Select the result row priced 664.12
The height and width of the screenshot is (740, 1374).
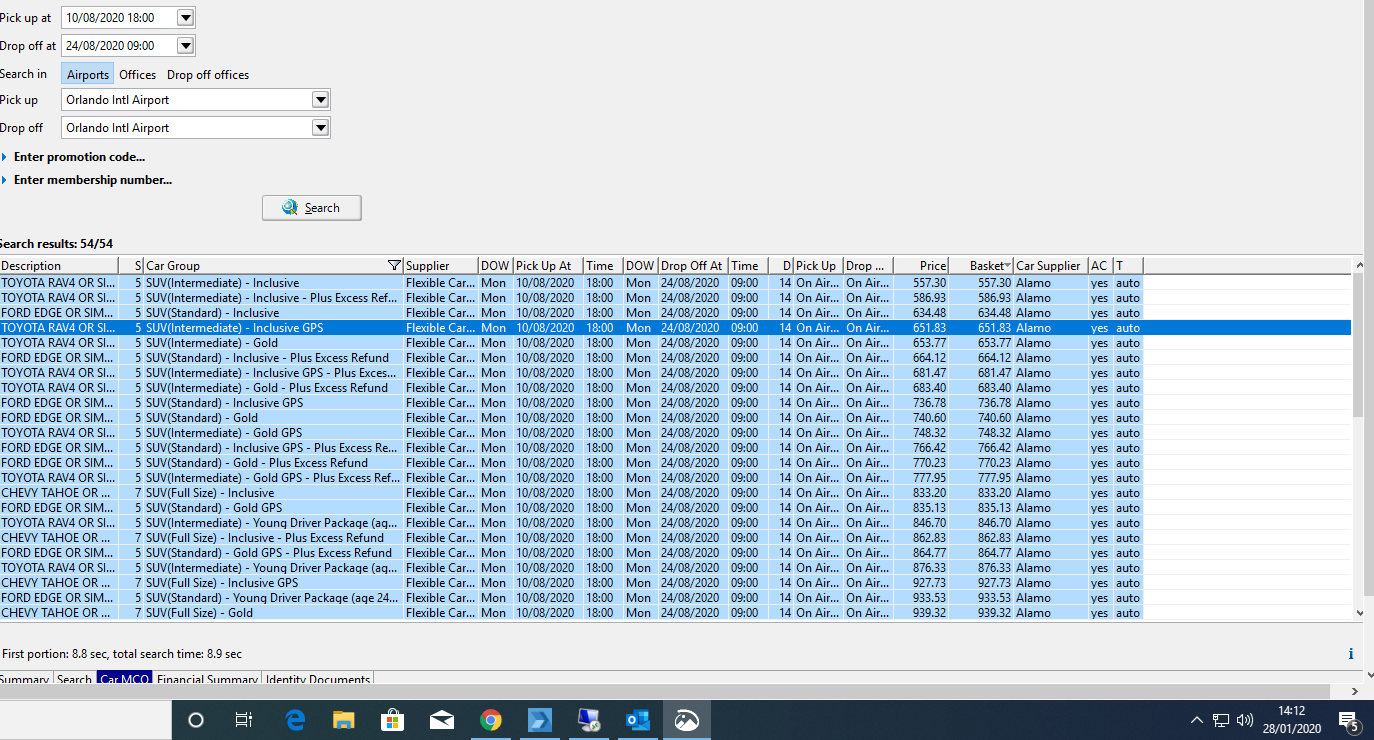click(x=675, y=358)
